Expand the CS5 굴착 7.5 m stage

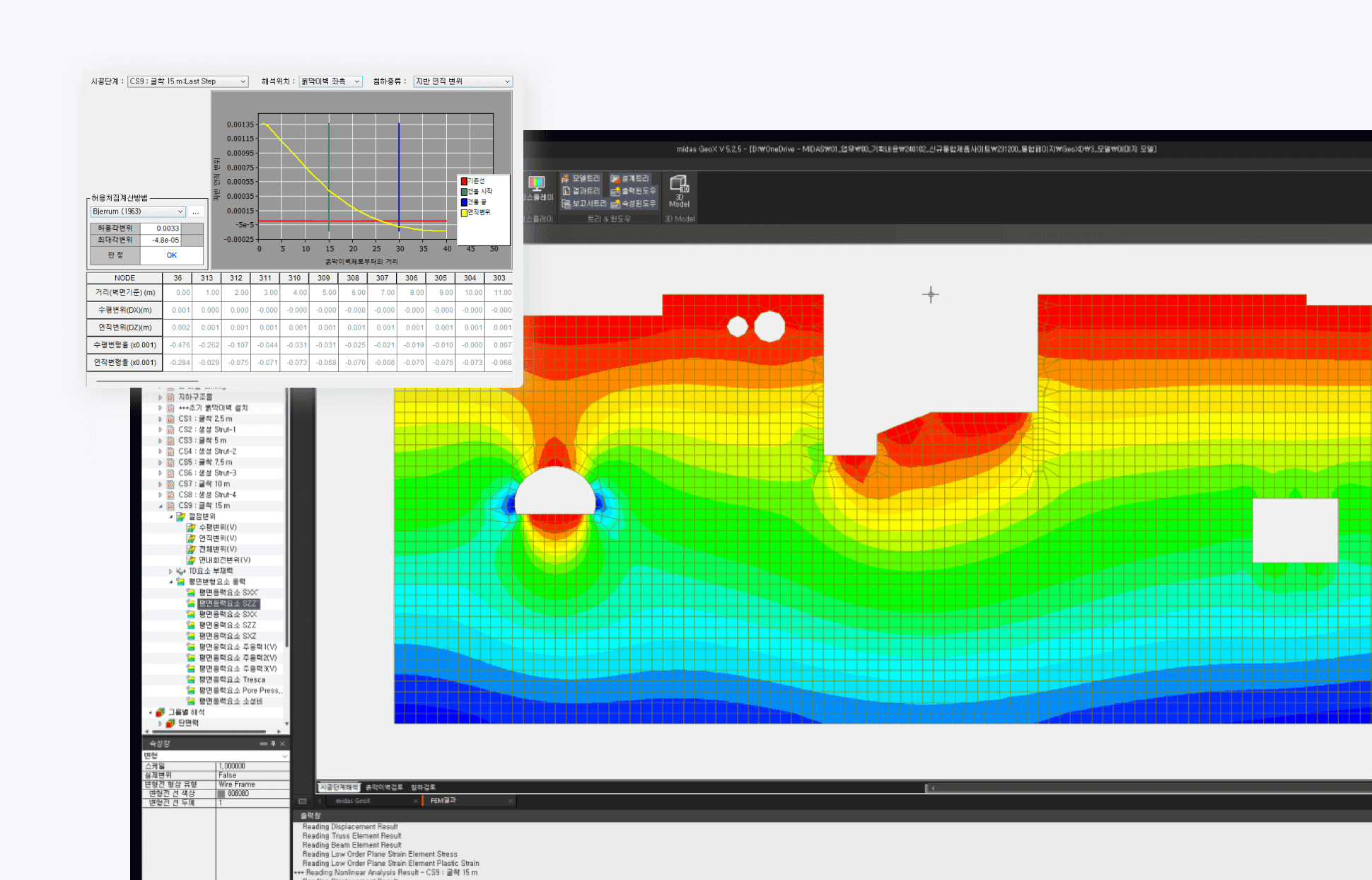(161, 462)
